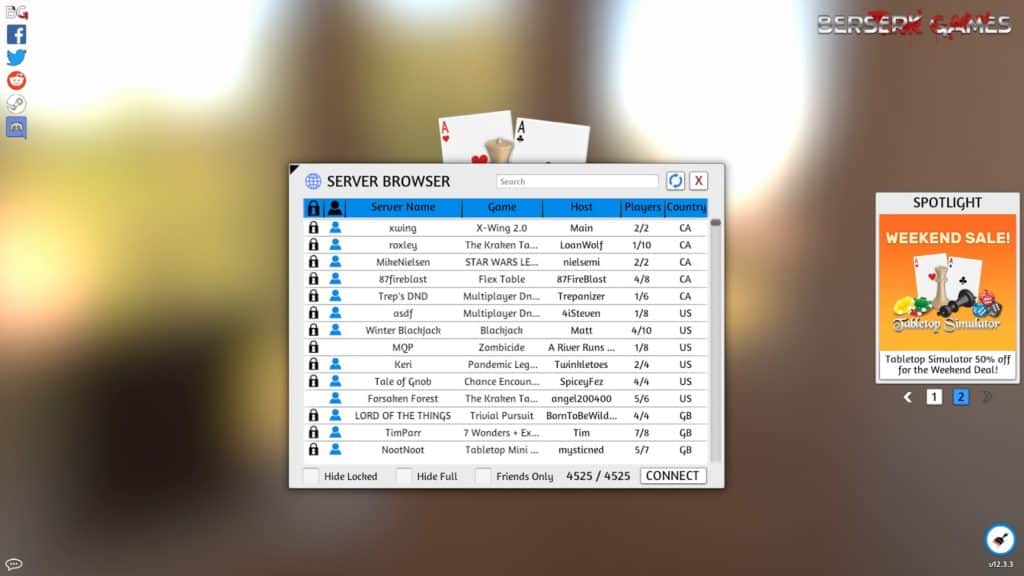Open the Reddit icon in sidebar
The width and height of the screenshot is (1024, 576).
(x=16, y=80)
